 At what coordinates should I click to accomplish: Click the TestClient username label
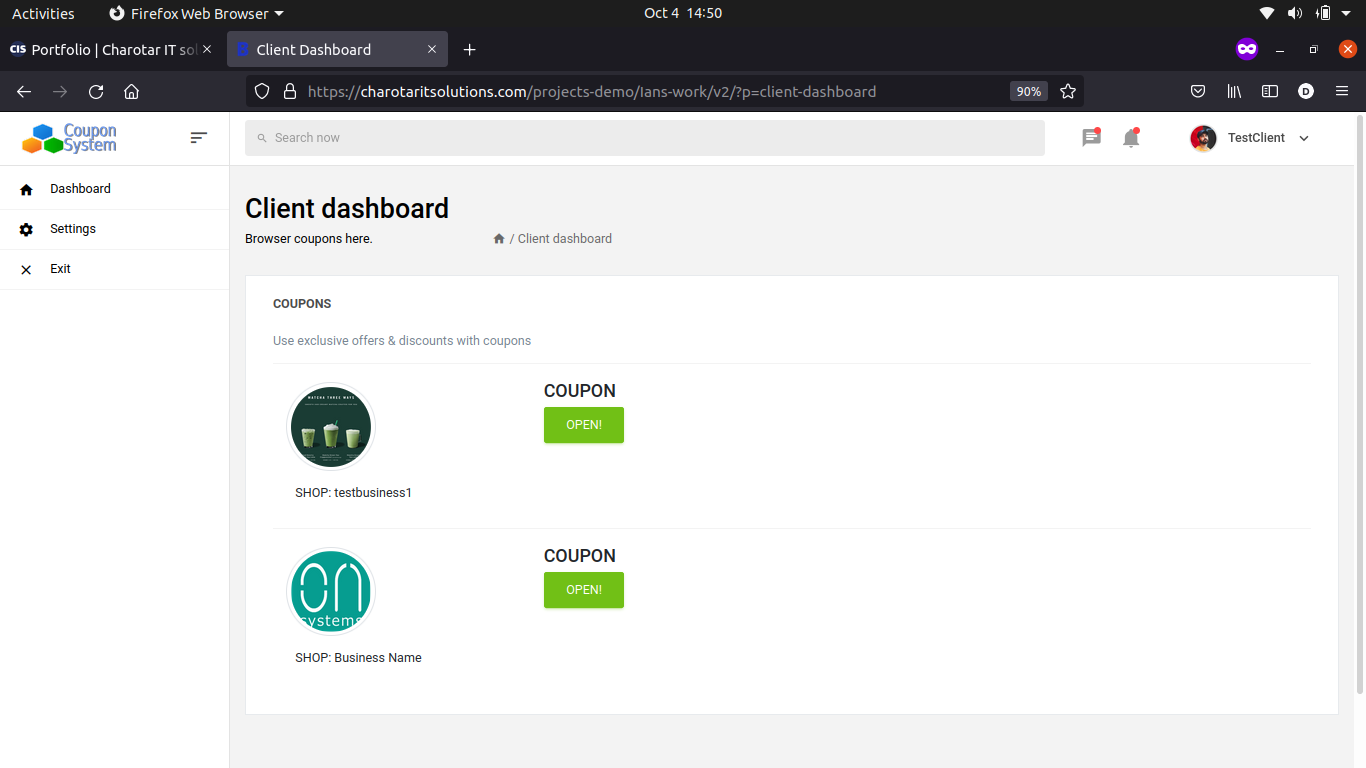coord(1256,138)
